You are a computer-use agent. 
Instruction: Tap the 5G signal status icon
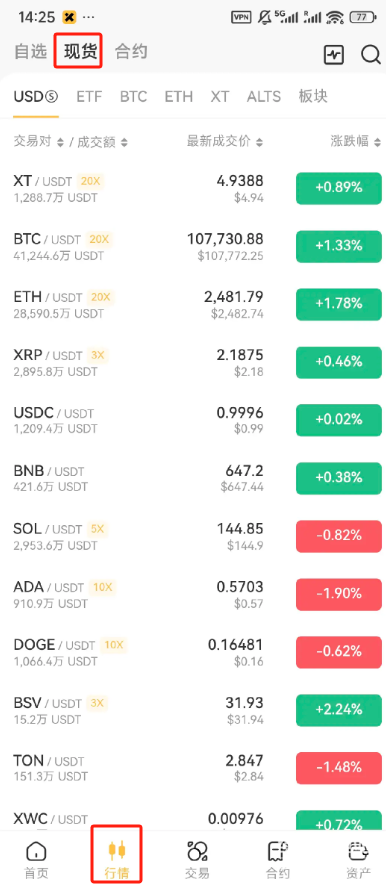tap(286, 17)
